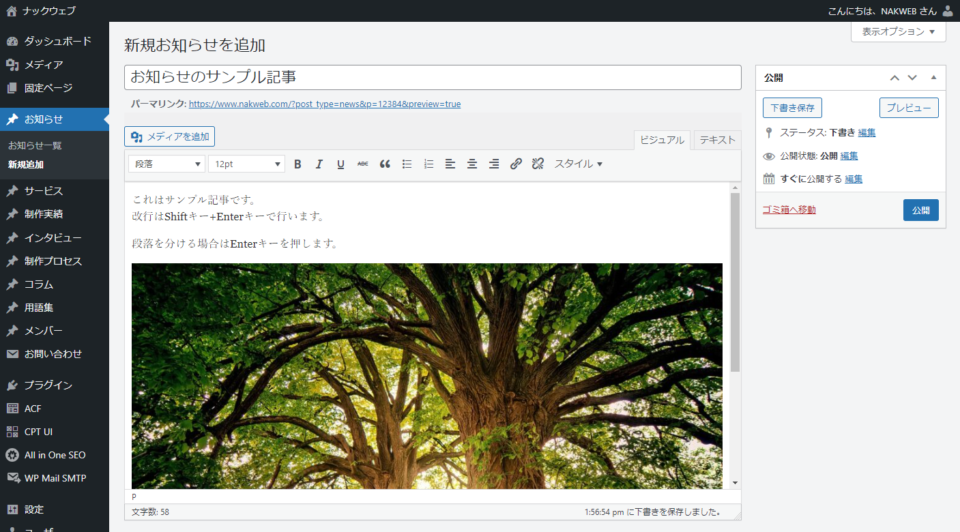The width and height of the screenshot is (960, 532).
Task: Move 公開 box down with chevron
Action: (x=912, y=78)
